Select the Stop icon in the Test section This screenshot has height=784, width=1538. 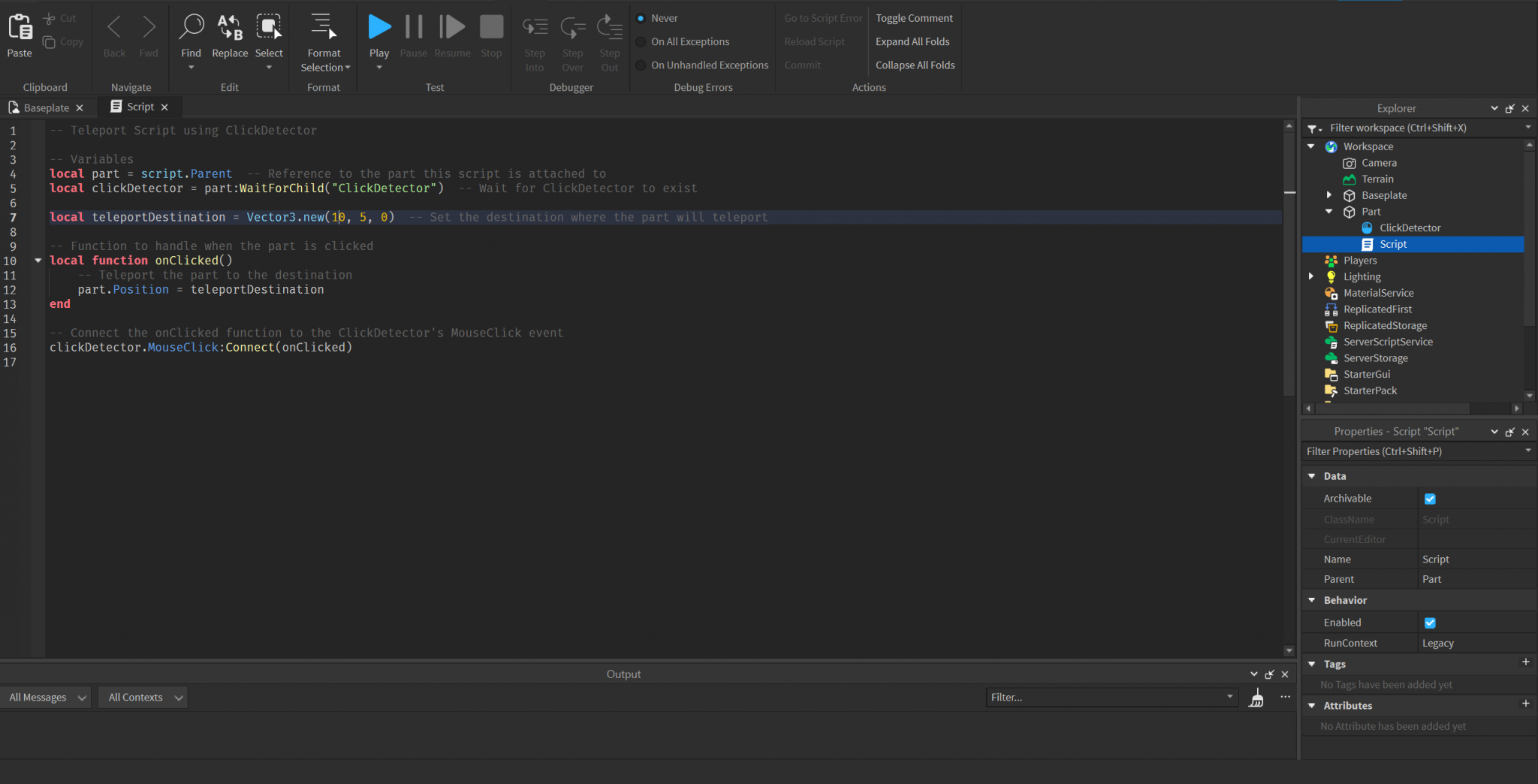491,26
